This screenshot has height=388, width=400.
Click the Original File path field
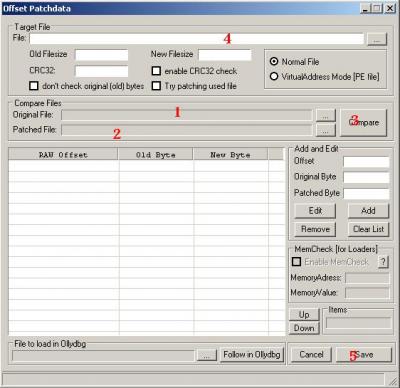(187, 115)
